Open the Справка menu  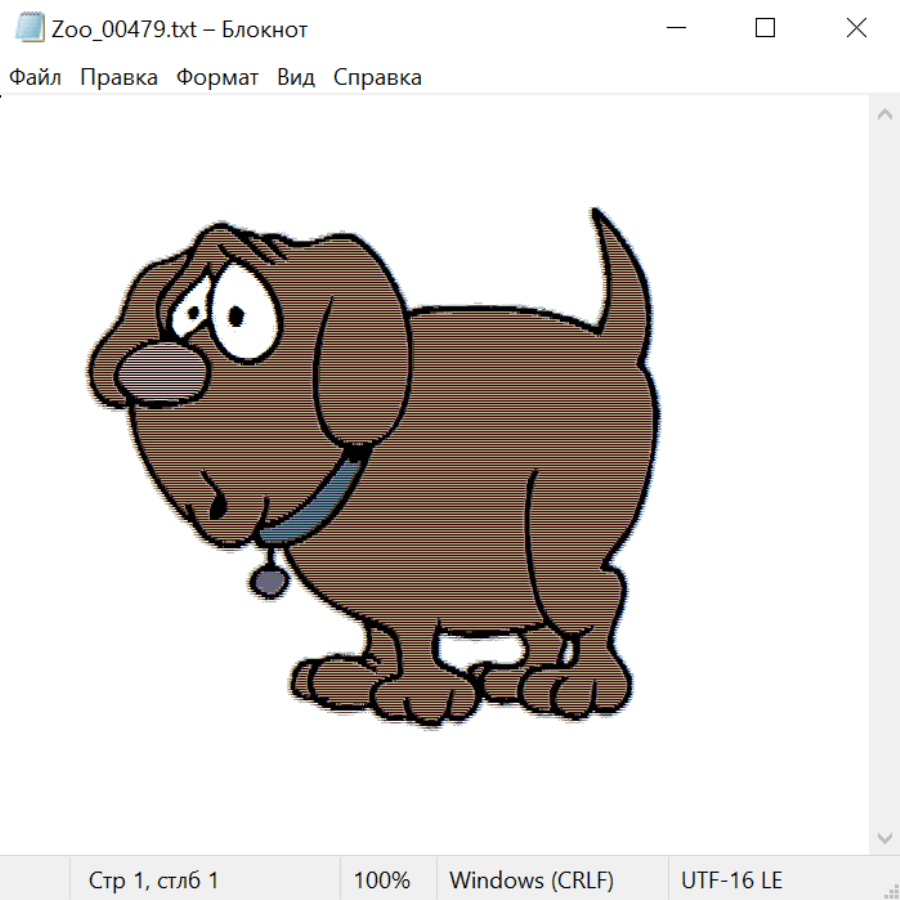[x=377, y=78]
